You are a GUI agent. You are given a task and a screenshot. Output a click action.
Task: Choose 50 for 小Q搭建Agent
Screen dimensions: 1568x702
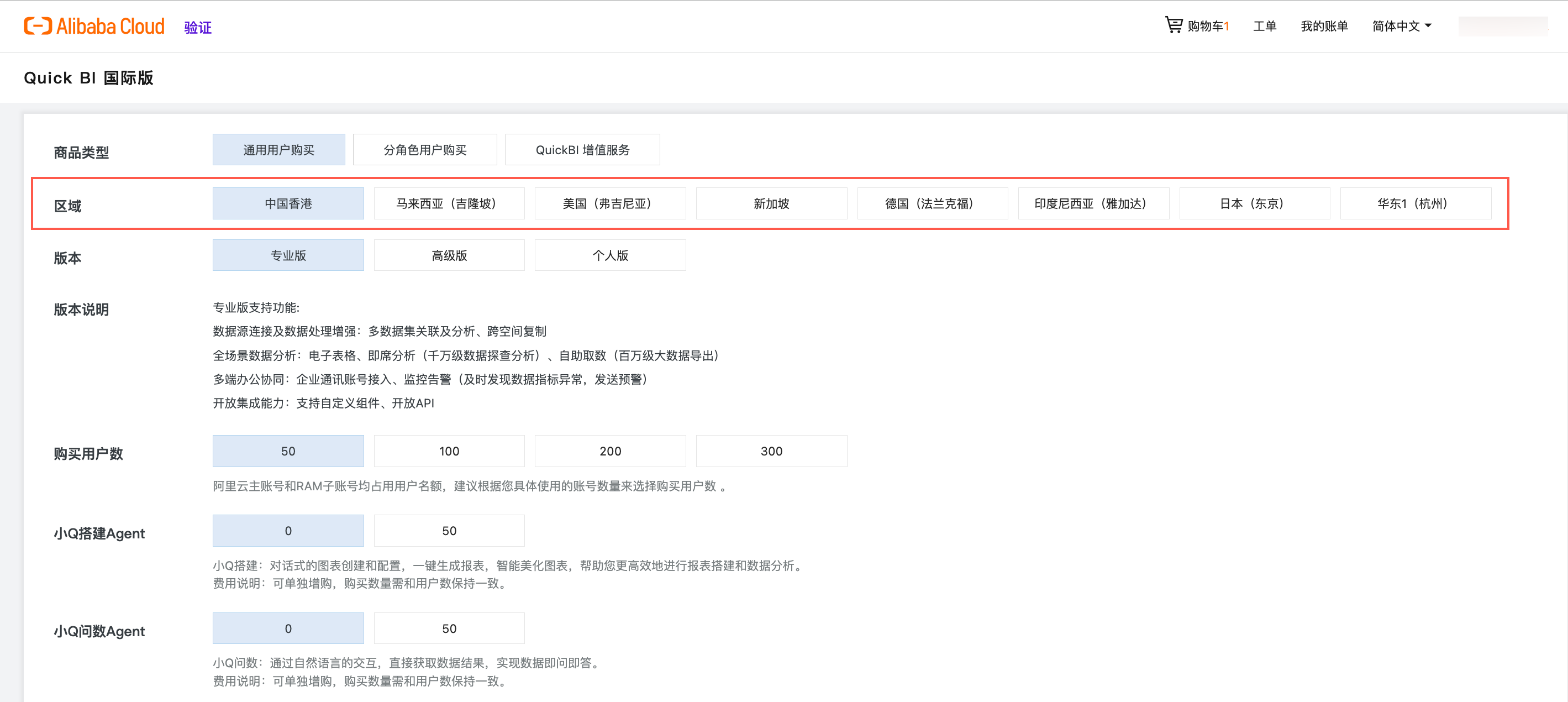449,531
